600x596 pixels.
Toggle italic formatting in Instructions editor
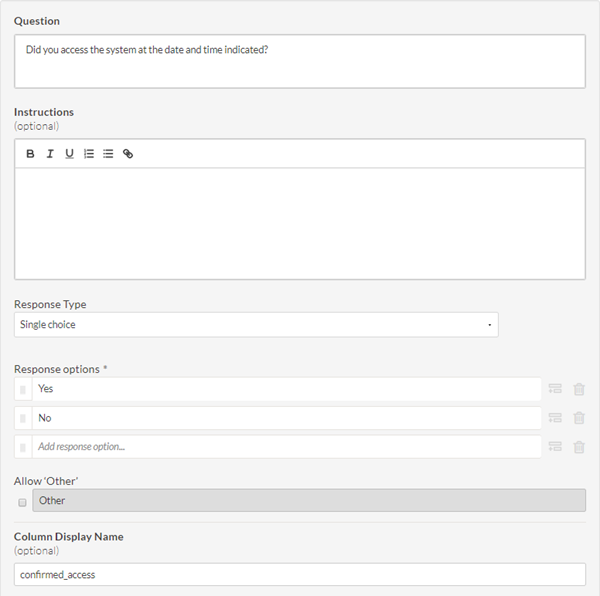50,154
